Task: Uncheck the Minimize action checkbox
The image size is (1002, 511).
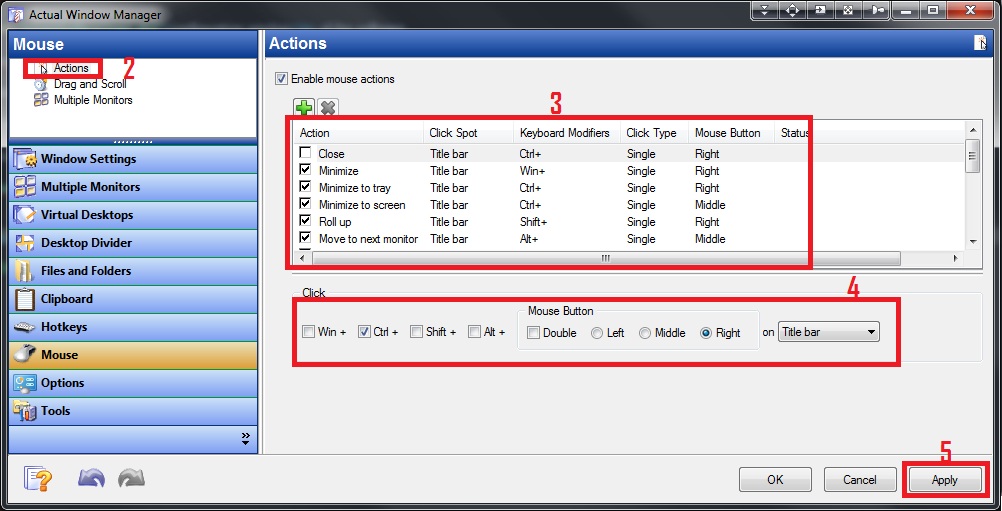Action: point(305,170)
